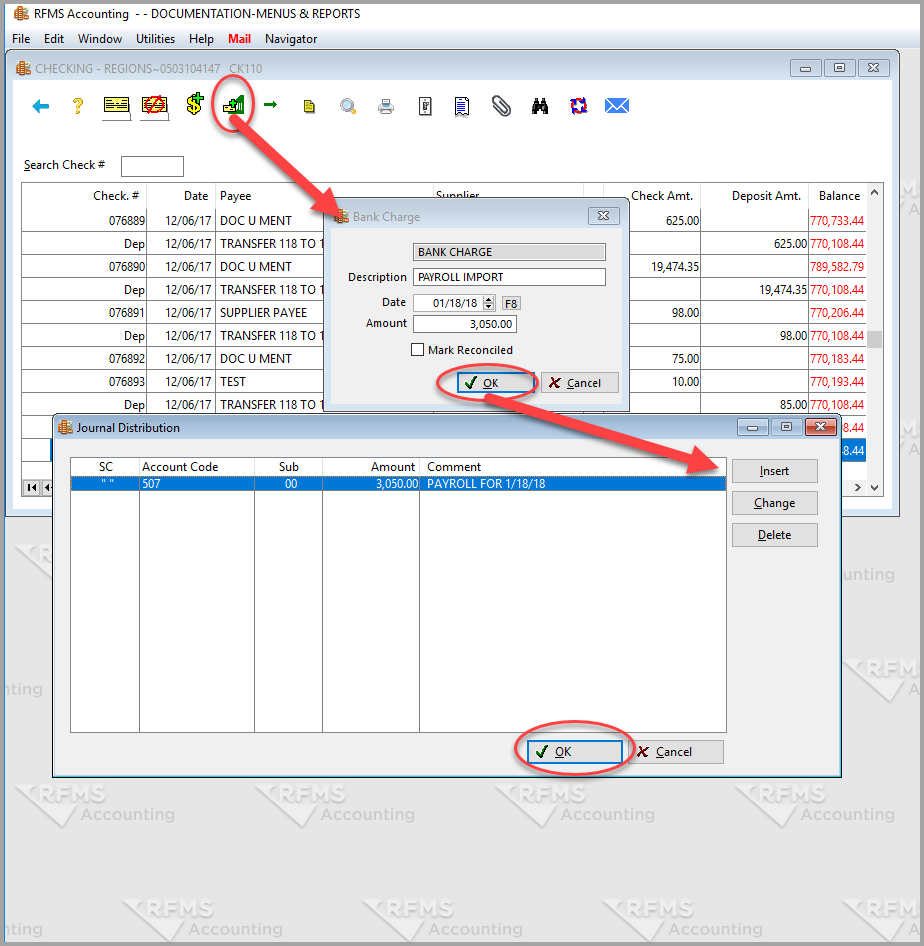This screenshot has width=924, height=946.
Task: Click the first record navigation button
Action: 32,487
